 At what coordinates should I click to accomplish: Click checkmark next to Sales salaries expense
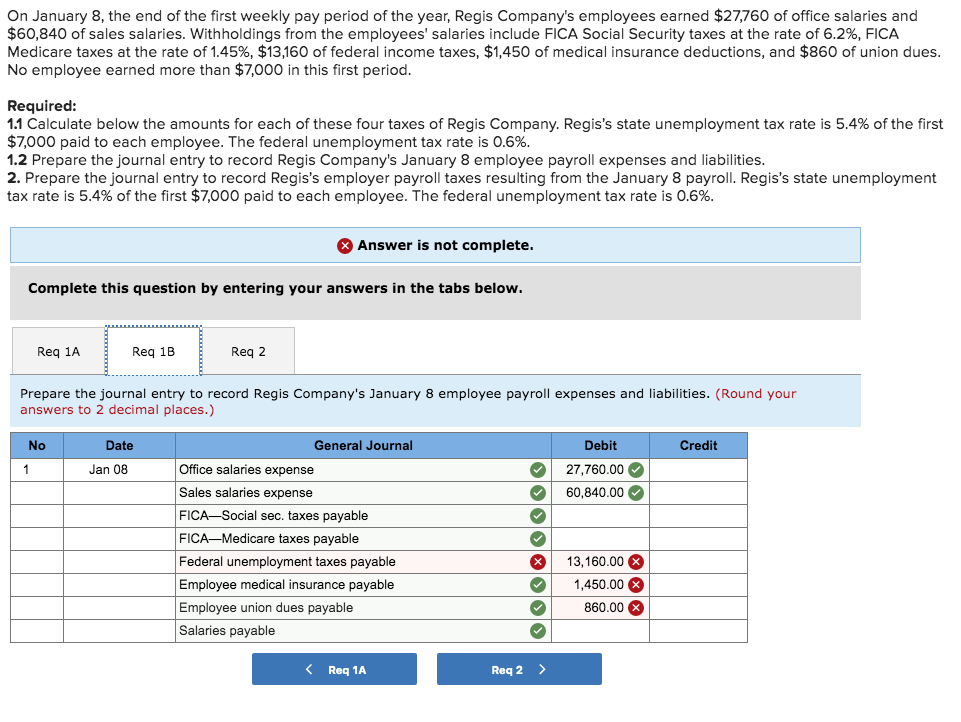click(537, 492)
